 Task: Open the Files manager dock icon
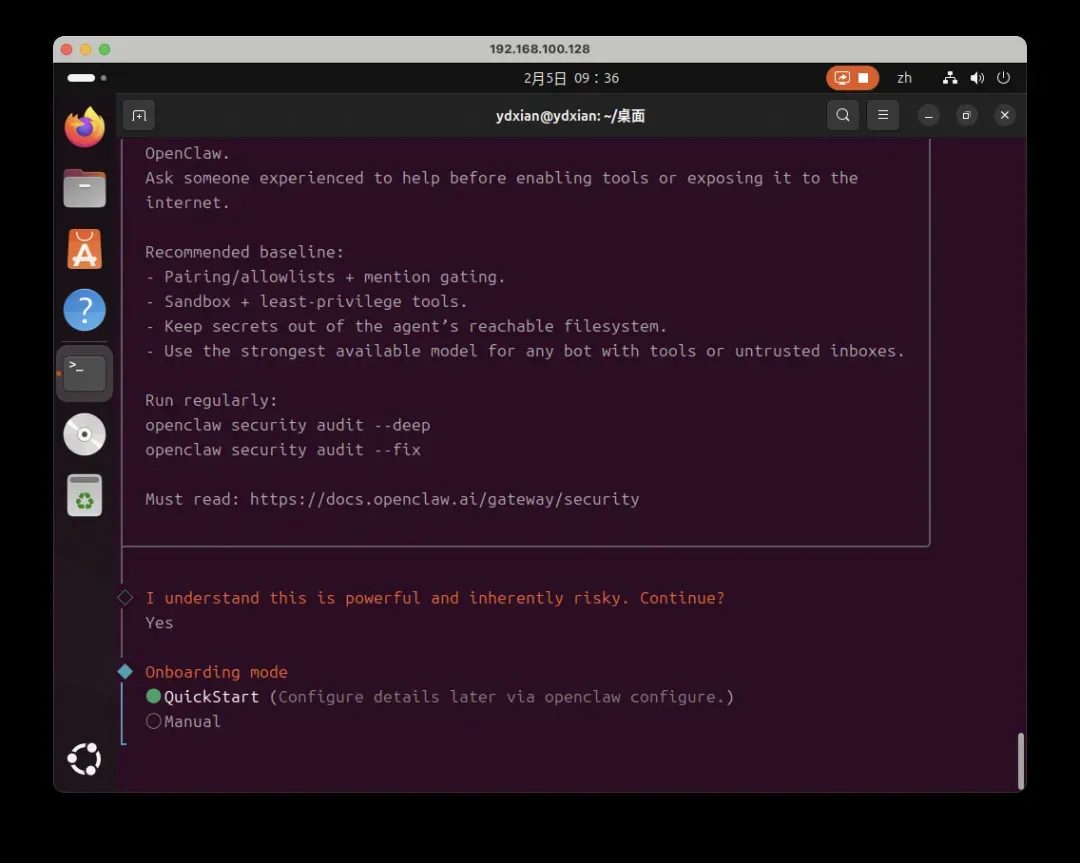(x=85, y=188)
